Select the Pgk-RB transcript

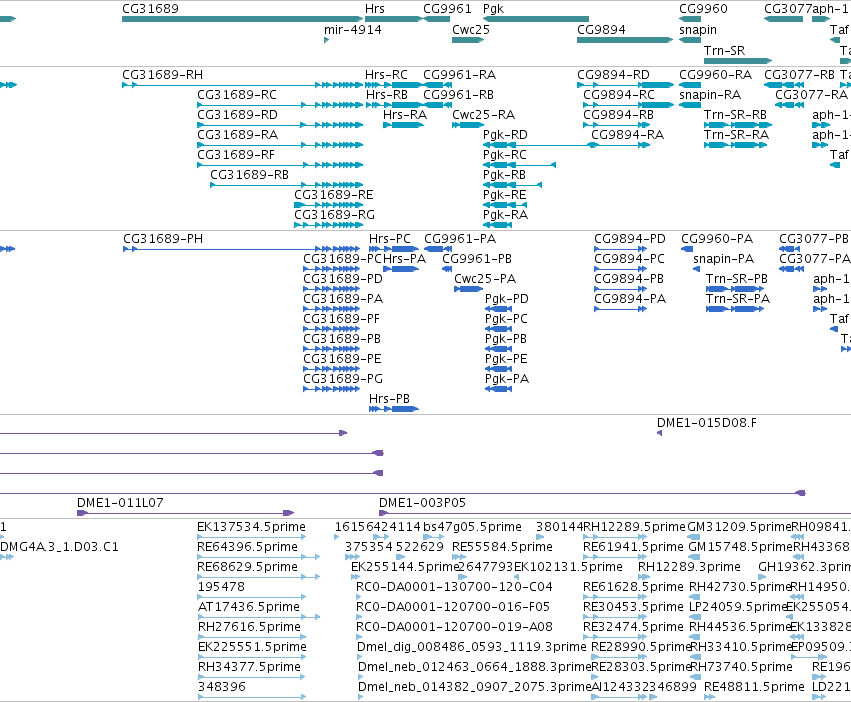(x=512, y=185)
